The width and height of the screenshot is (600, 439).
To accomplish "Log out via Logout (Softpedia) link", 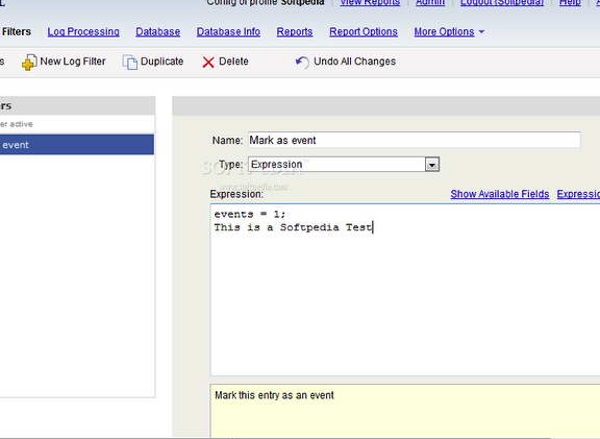I will (x=500, y=3).
